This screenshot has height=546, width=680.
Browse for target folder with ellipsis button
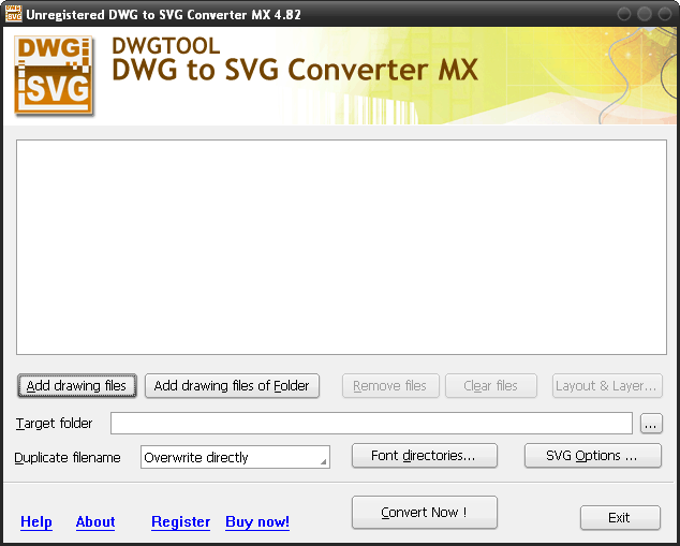coord(651,424)
